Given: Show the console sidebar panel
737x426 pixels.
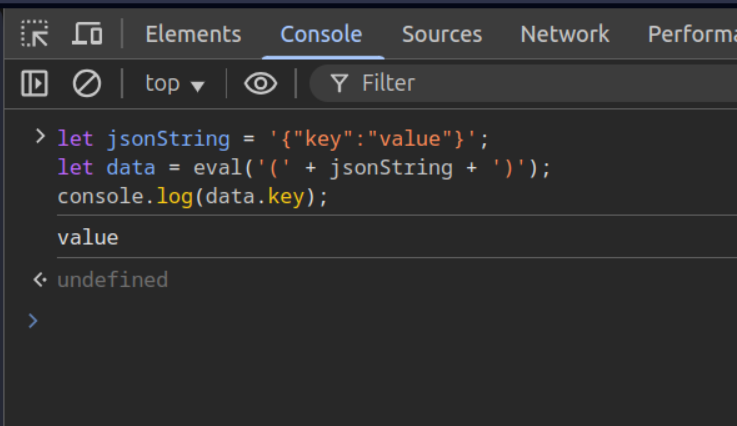Looking at the screenshot, I should (34, 84).
